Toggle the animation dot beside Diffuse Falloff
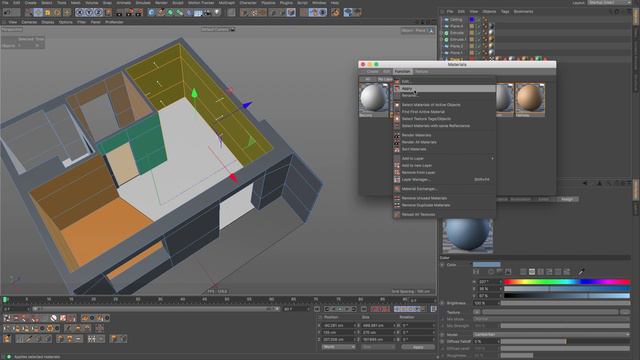 pyautogui.click(x=442, y=342)
